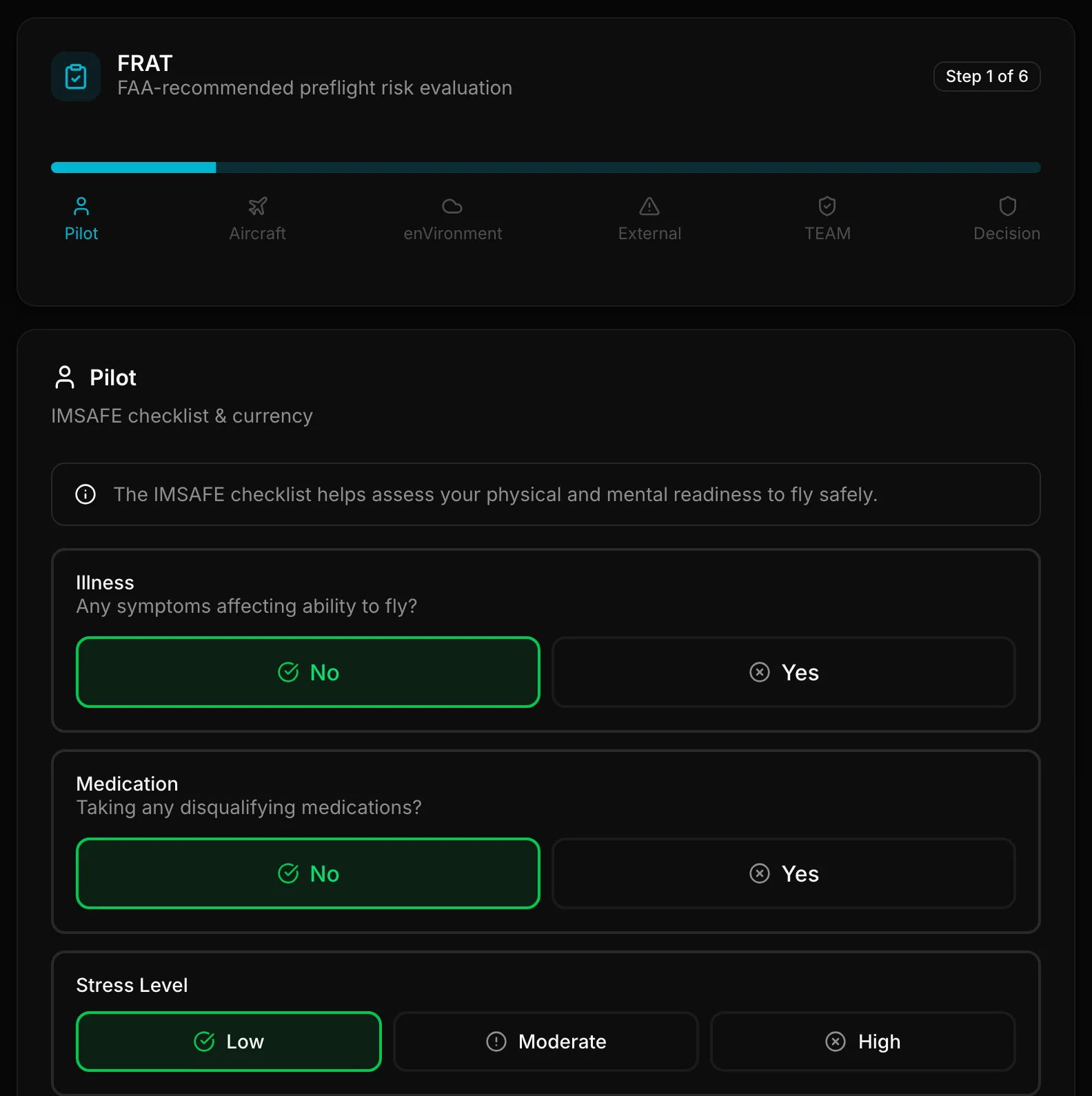Choose No for disqualifying Medication

coord(308,873)
